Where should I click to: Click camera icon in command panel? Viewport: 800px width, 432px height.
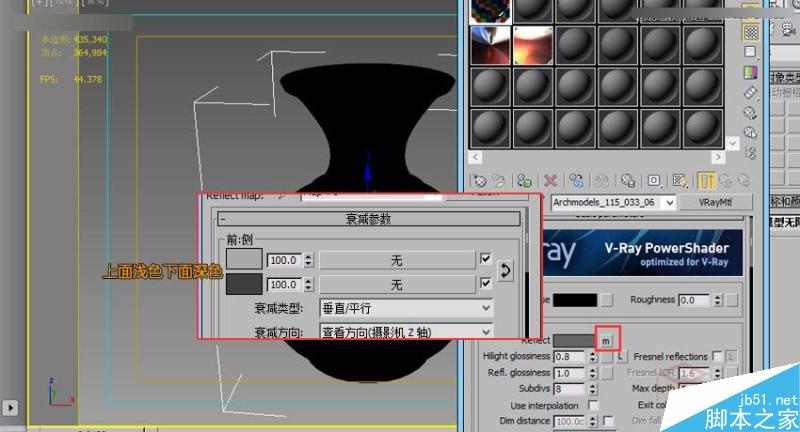[x=788, y=32]
